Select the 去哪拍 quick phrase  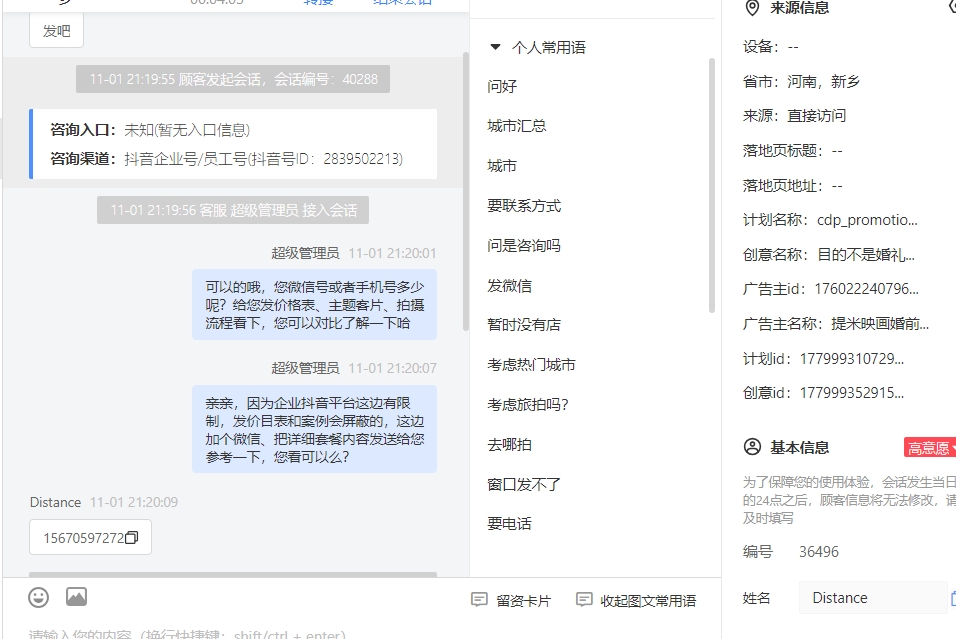(509, 444)
